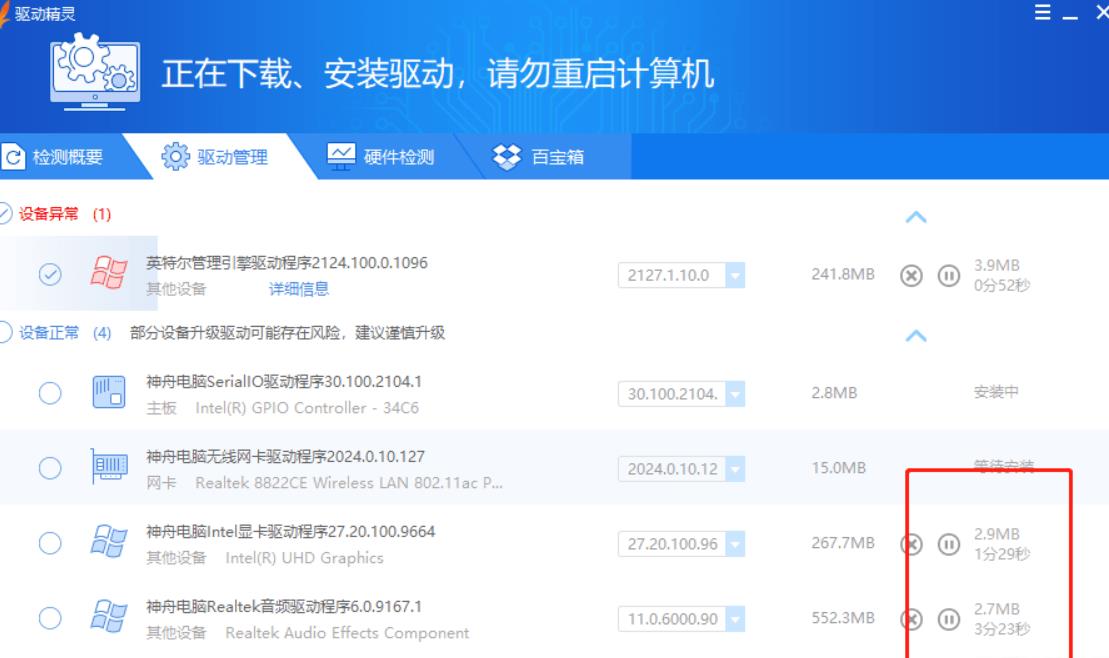Cancel download of Intel显卡 driver

click(x=911, y=544)
